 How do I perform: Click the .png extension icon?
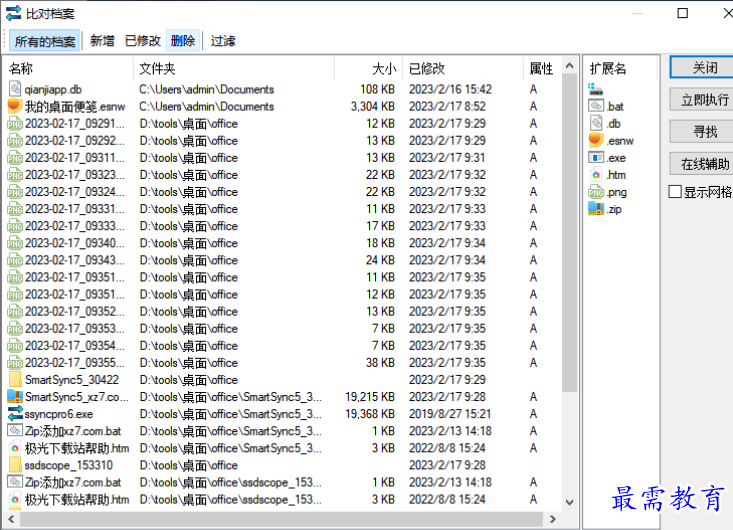pyautogui.click(x=596, y=192)
